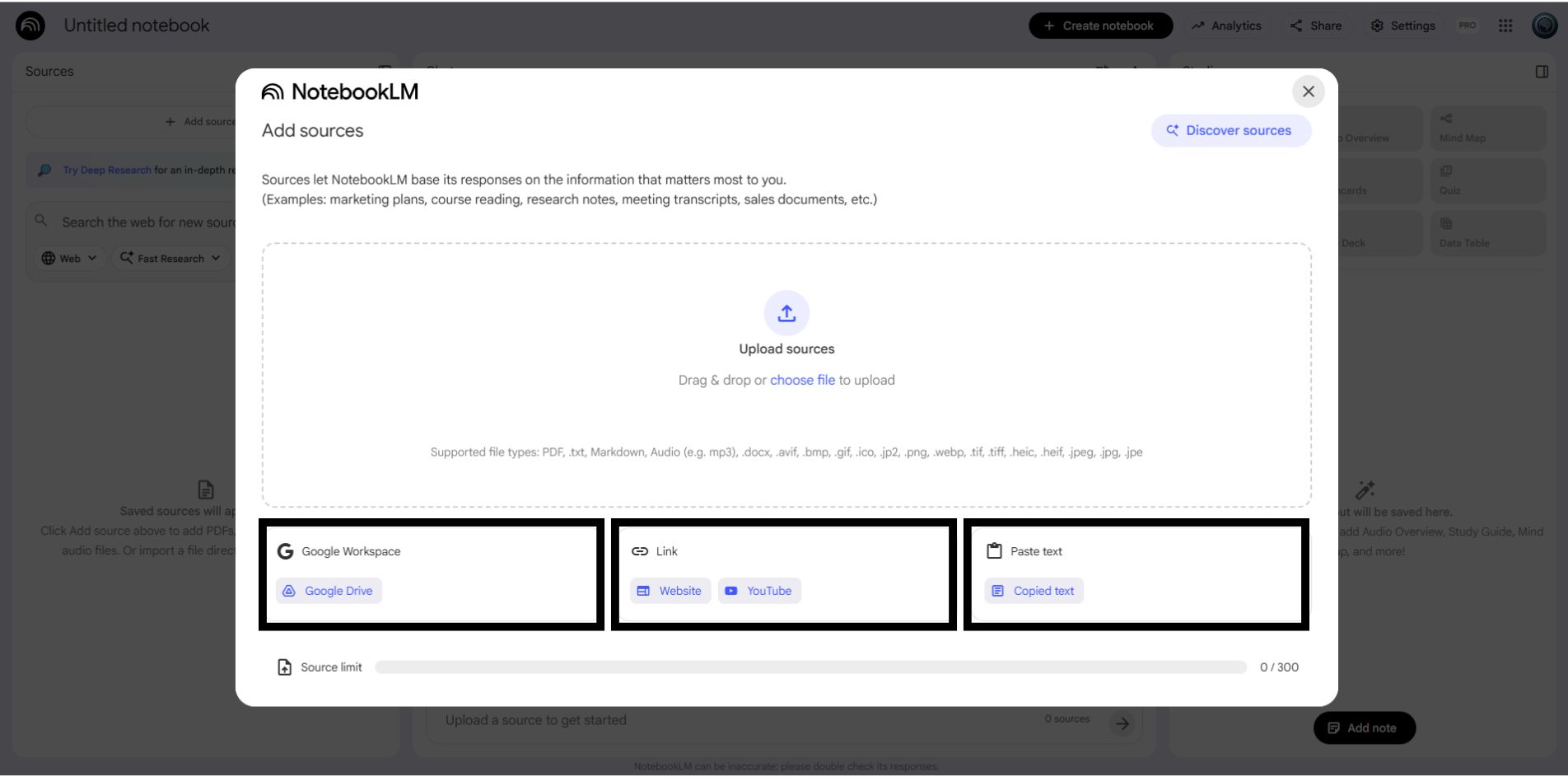The image size is (1568, 777).
Task: Click the 'Supported file types' text line
Action: point(786,452)
